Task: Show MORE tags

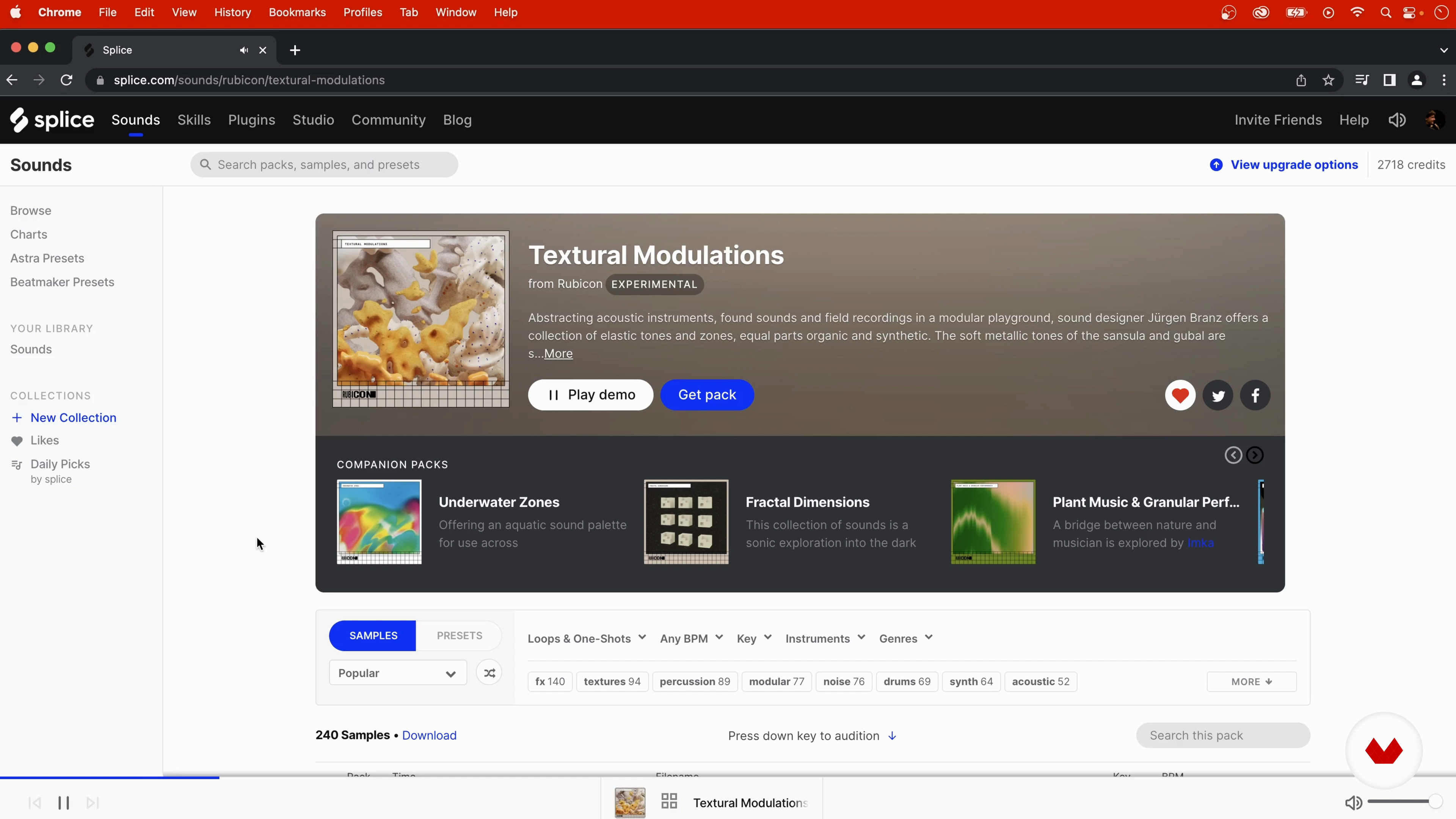Action: pyautogui.click(x=1251, y=682)
